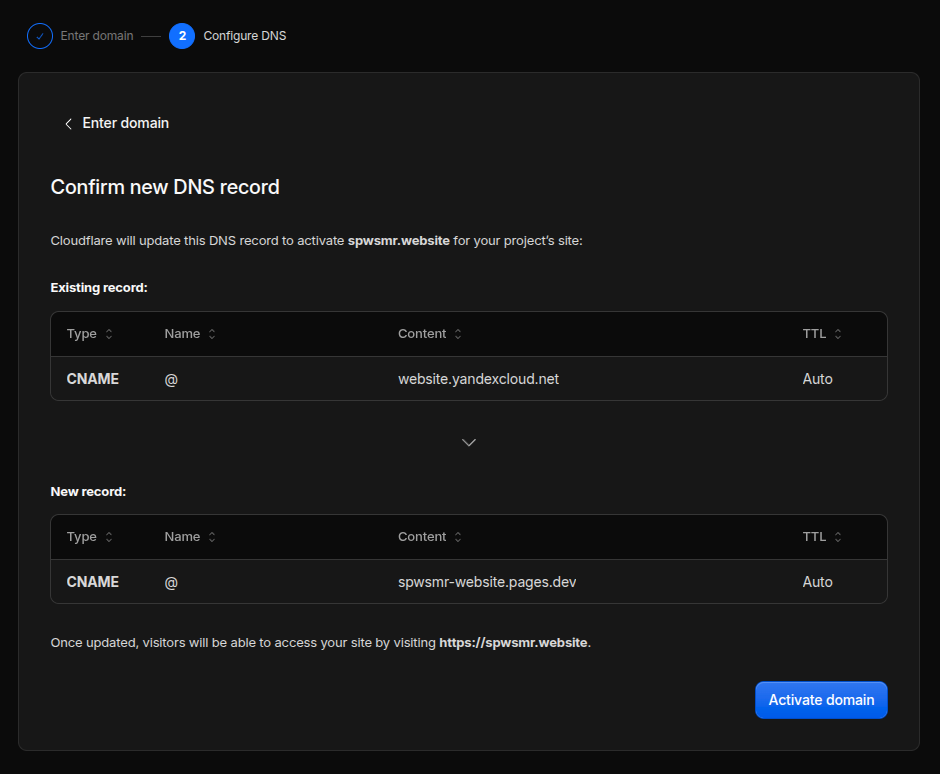Sort existing record by TTL arrows
The width and height of the screenshot is (940, 774).
coord(837,334)
